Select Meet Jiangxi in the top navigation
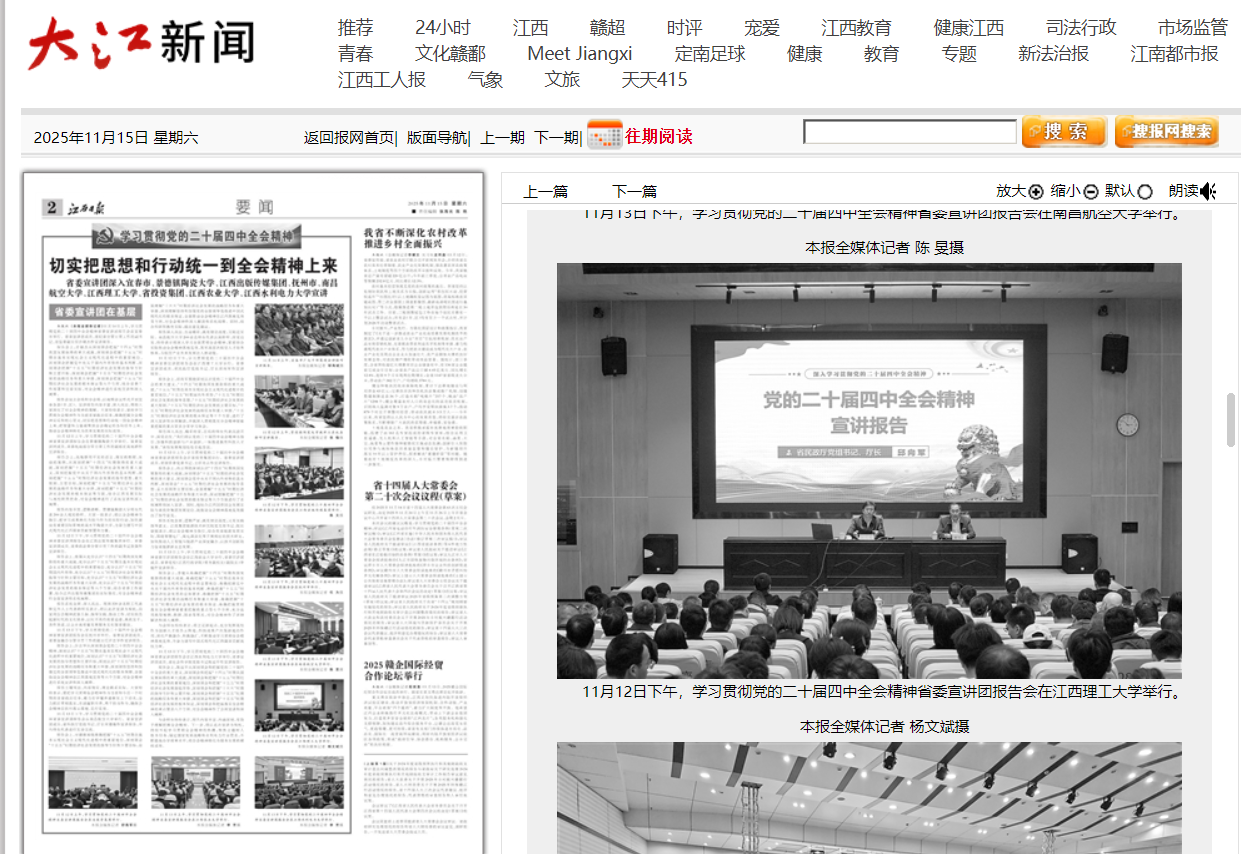1250x854 pixels. click(580, 54)
